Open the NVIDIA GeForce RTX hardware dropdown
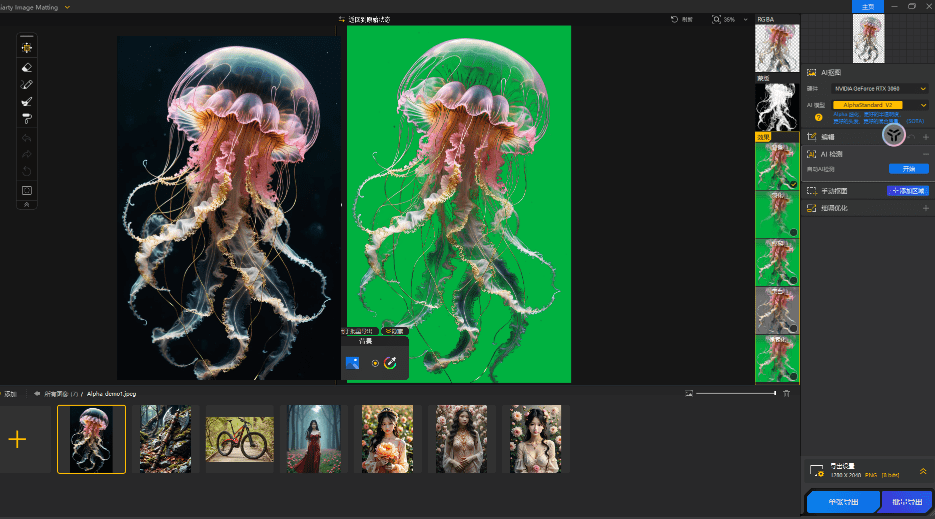 880,89
